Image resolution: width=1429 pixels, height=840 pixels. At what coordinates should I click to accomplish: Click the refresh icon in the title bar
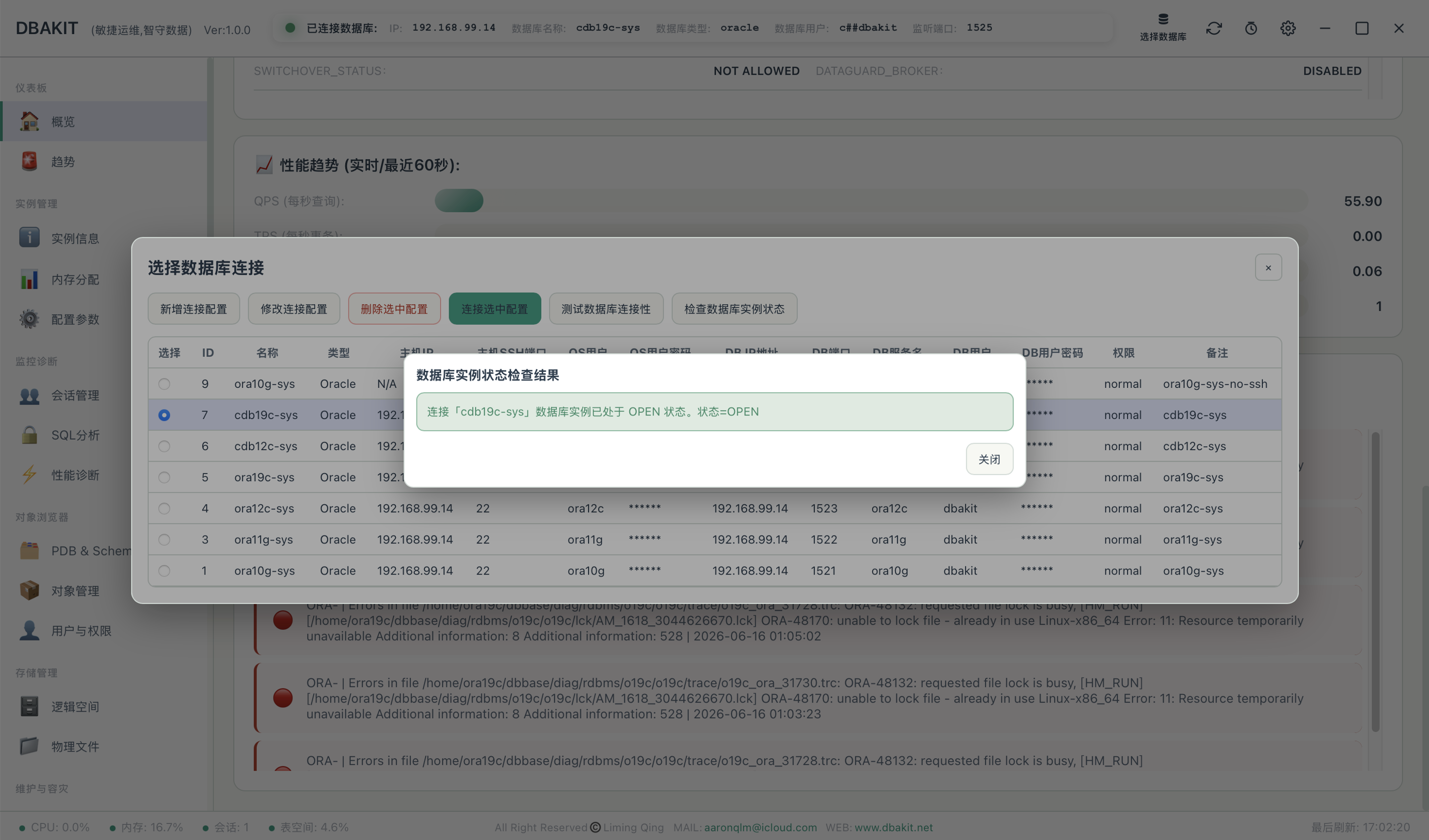(x=1214, y=28)
